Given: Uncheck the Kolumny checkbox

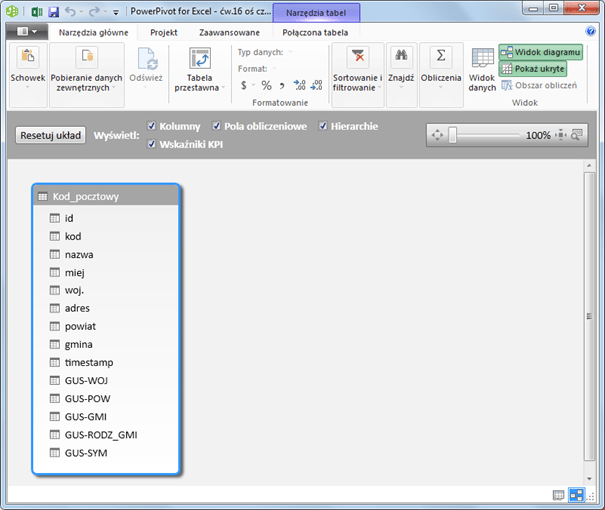Looking at the screenshot, I should coord(152,126).
